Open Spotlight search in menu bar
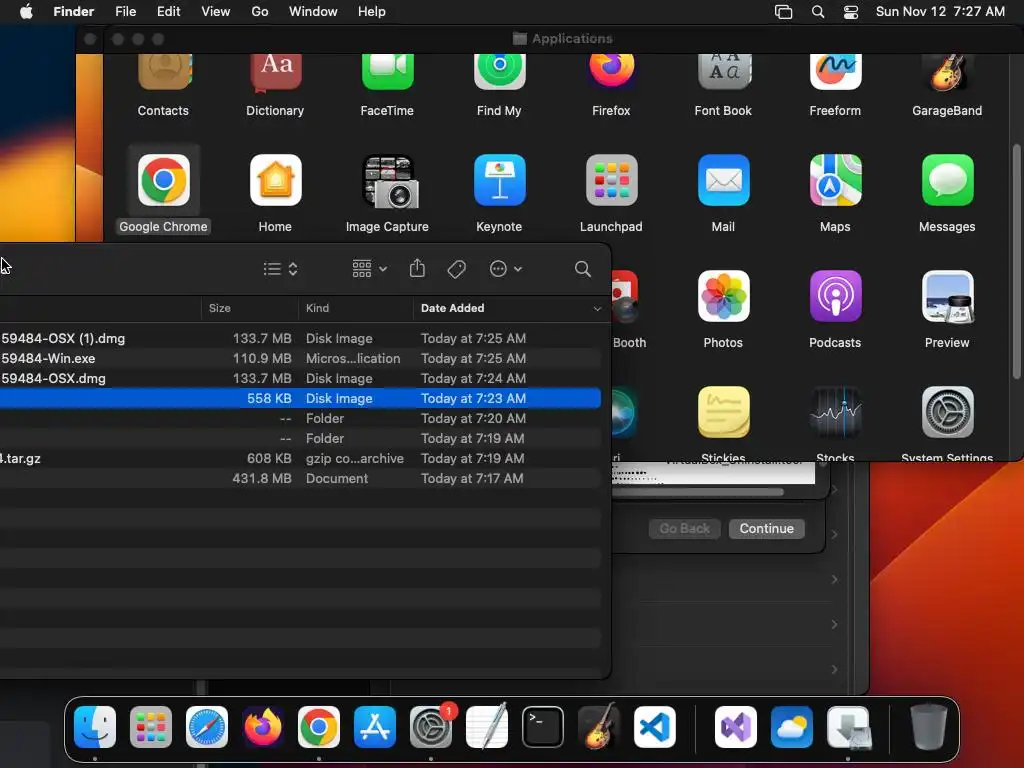The width and height of the screenshot is (1024, 768). click(x=818, y=12)
